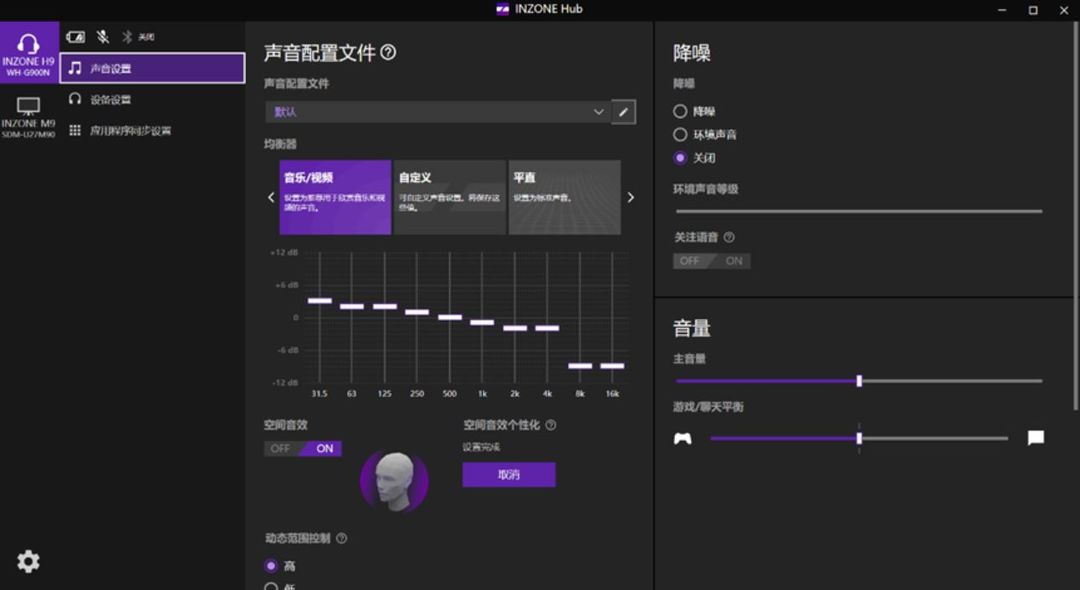Open help icon next to 动态范围控制

[x=342, y=538]
